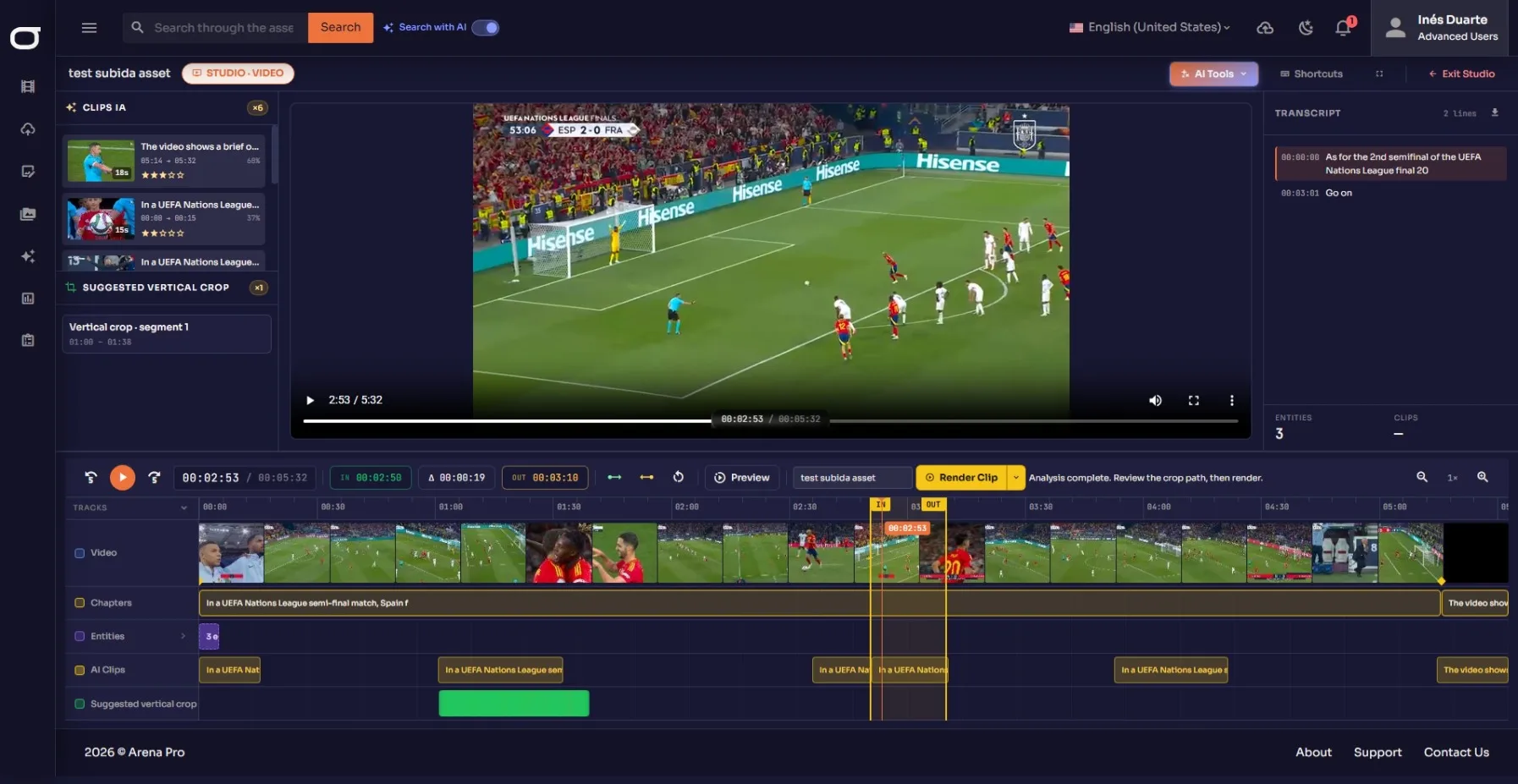1518x784 pixels.
Task: Toggle the Suggested vertical crop track checkbox
Action: (80, 704)
